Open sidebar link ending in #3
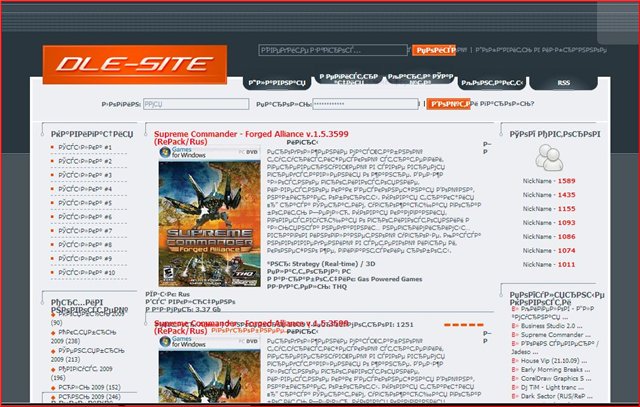 85,175
